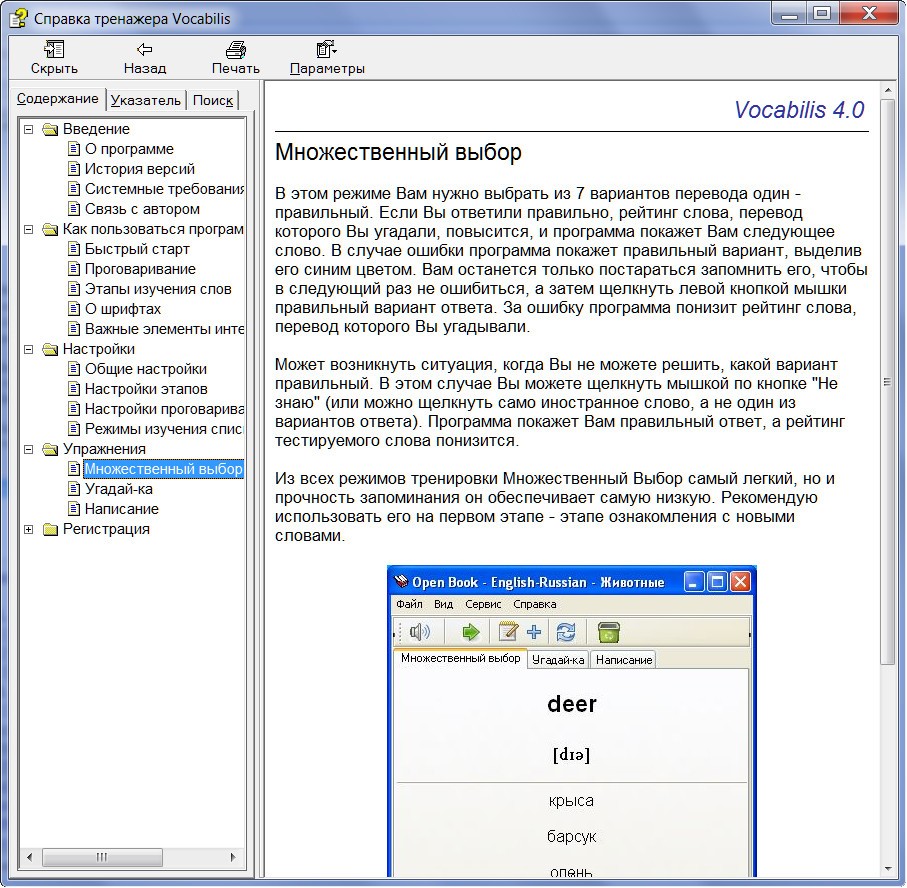Click the tree horizontal scrollbar thumb

click(102, 857)
